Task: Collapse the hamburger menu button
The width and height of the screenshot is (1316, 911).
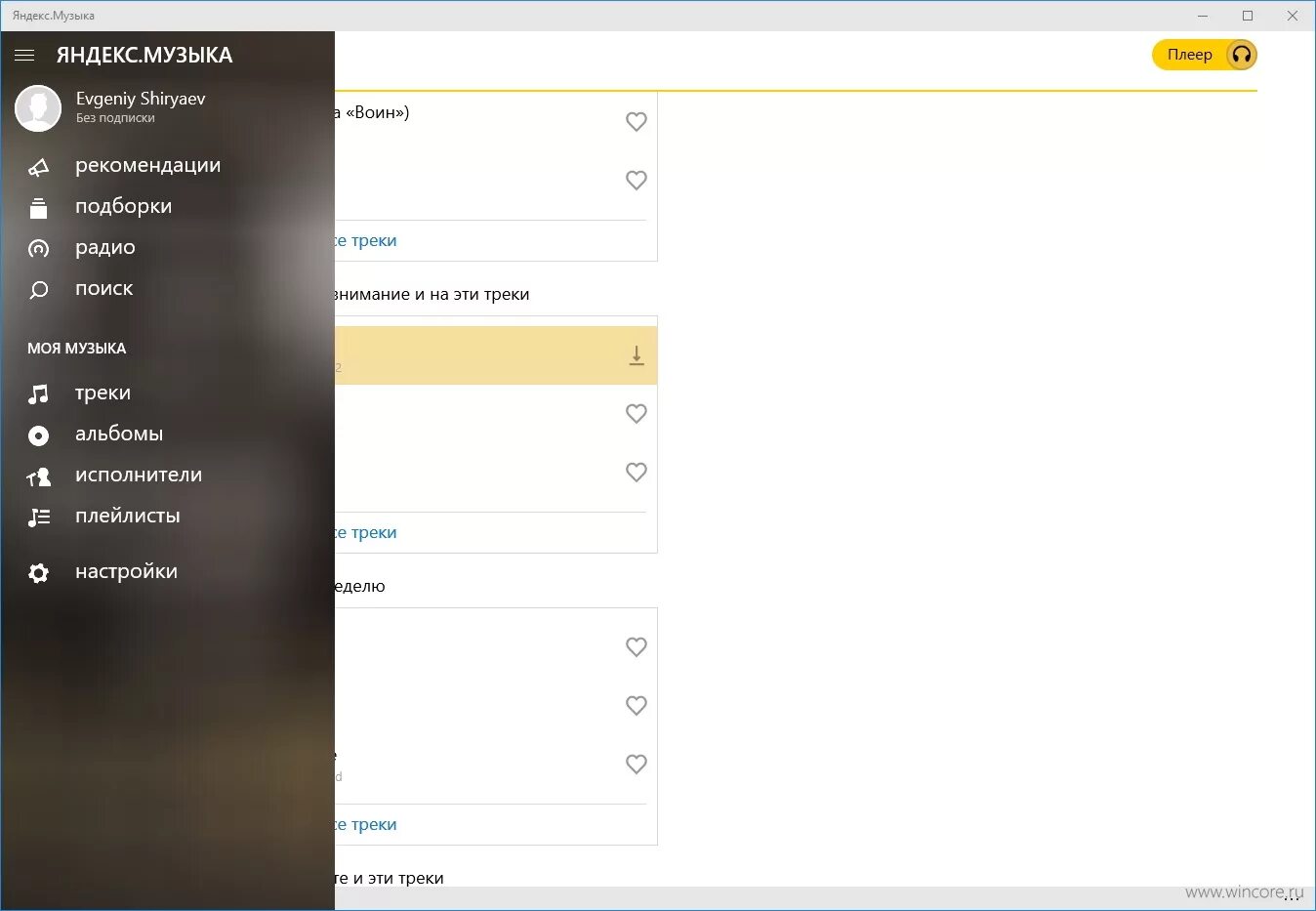Action: point(24,55)
